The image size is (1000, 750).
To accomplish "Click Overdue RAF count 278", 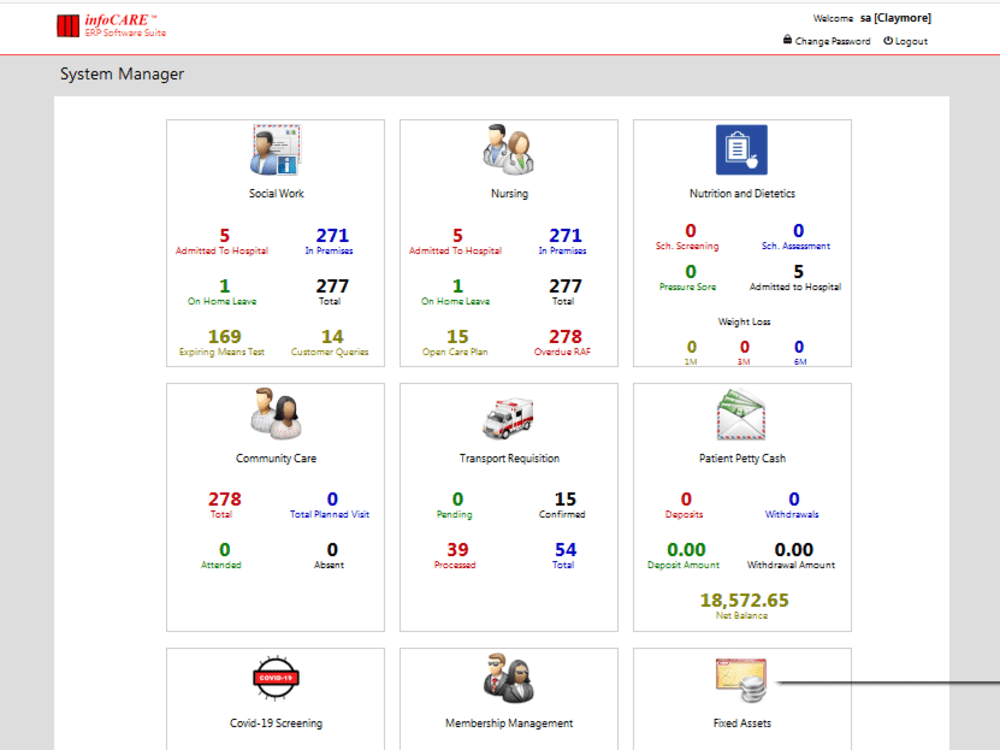I will pyautogui.click(x=565, y=336).
